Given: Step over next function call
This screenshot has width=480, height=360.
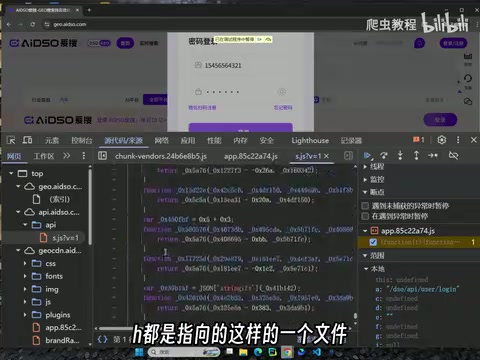Looking at the screenshot, I should (384, 156).
